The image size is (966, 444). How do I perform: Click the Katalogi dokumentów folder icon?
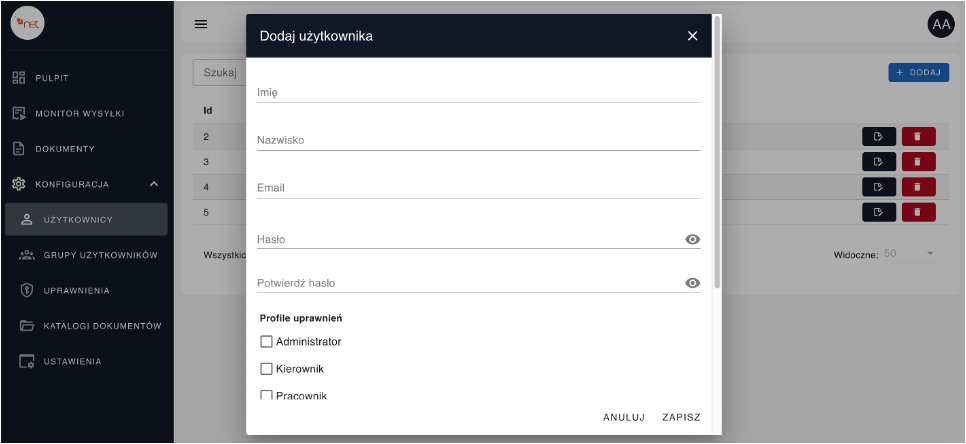click(x=27, y=326)
